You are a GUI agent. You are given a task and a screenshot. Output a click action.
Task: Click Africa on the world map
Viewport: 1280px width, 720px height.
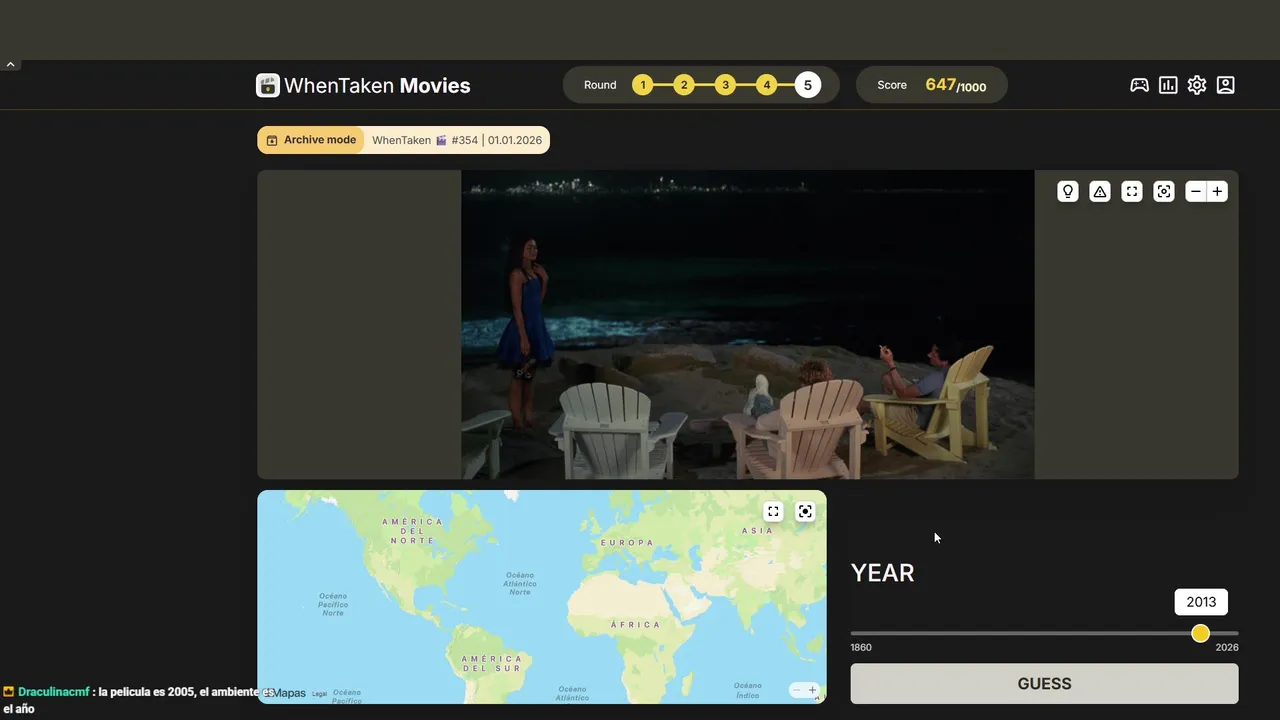pyautogui.click(x=635, y=624)
